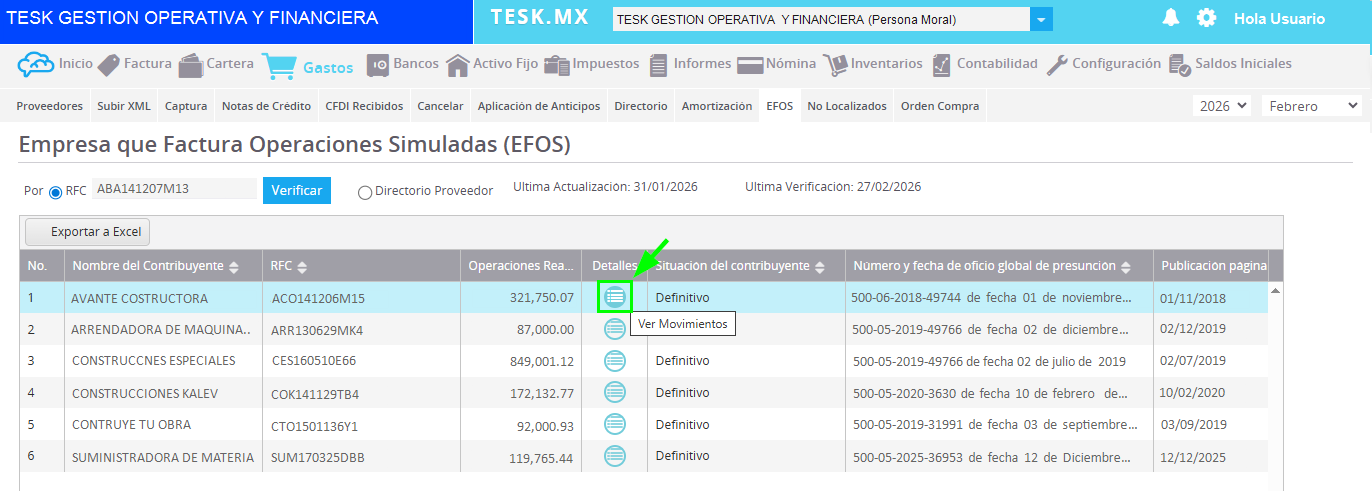Screen dimensions: 1372x491
Task: Click Hola Usuario account link
Action: [1279, 19]
